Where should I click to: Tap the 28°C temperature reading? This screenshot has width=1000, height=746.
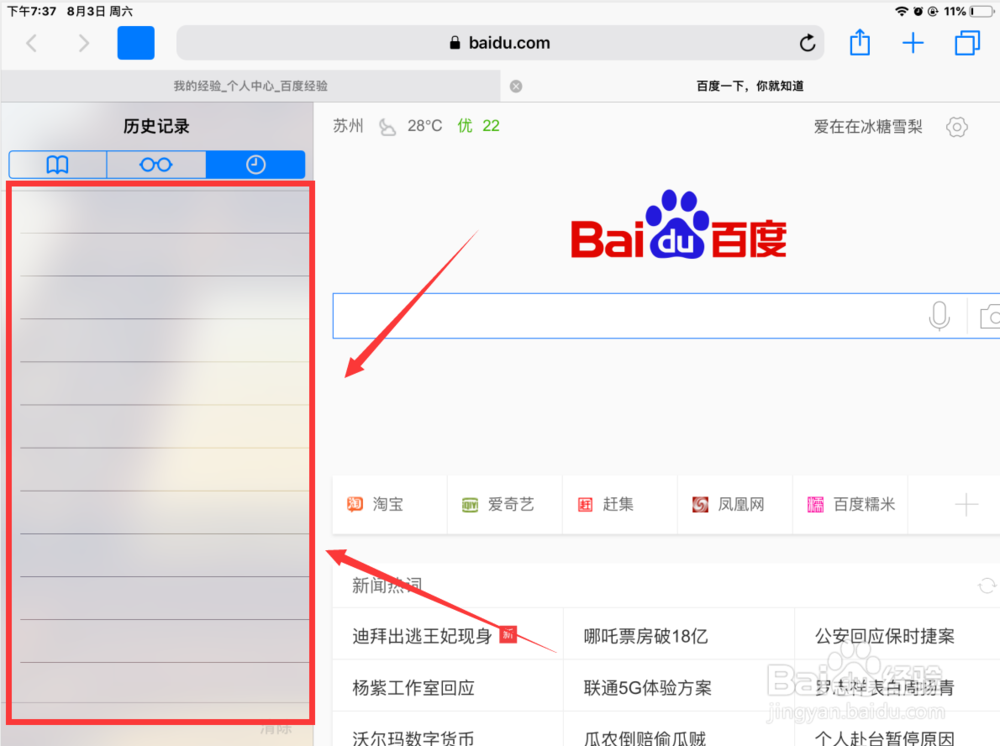(425, 126)
